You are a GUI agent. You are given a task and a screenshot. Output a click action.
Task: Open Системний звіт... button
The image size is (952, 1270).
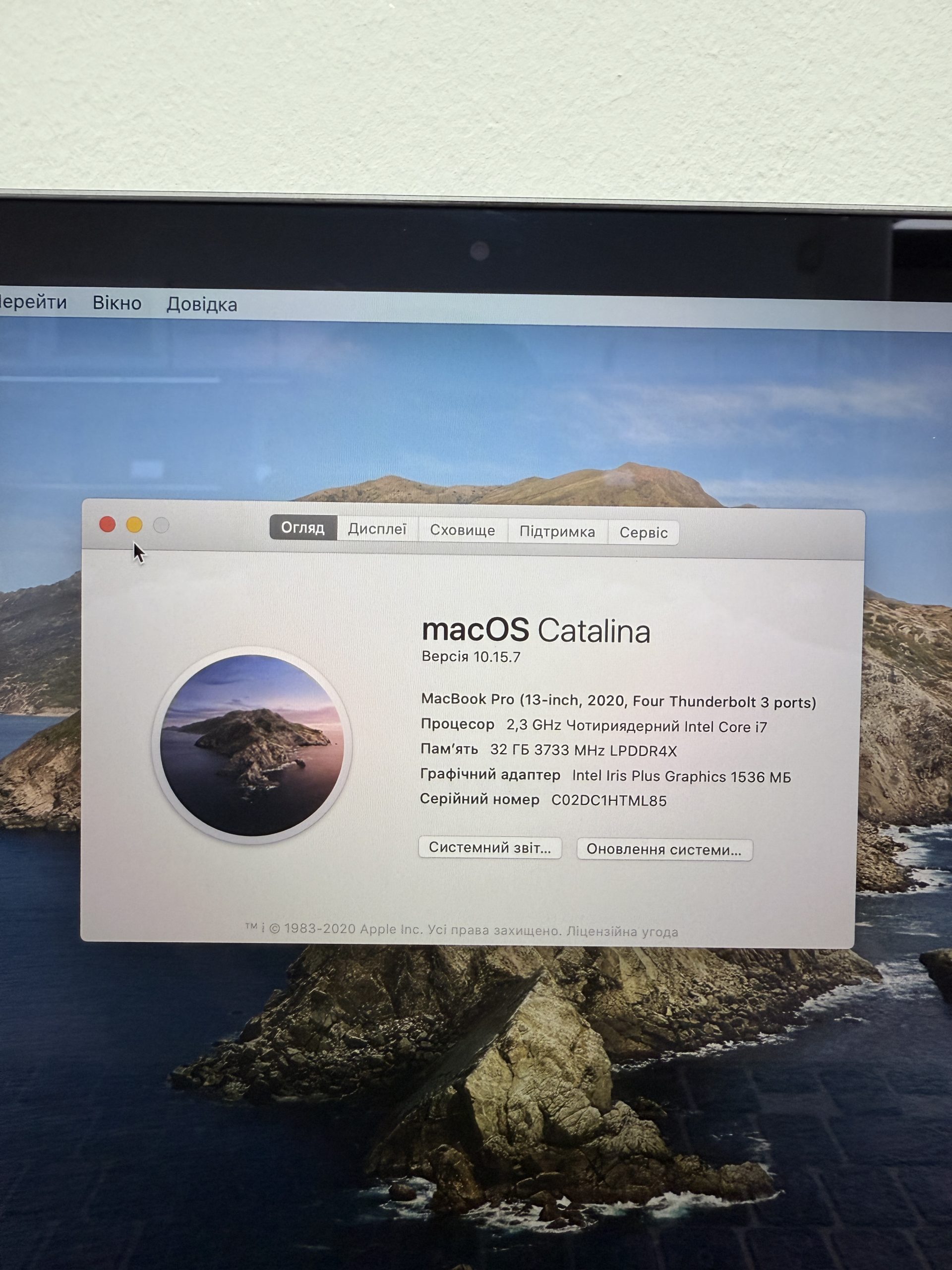[490, 847]
